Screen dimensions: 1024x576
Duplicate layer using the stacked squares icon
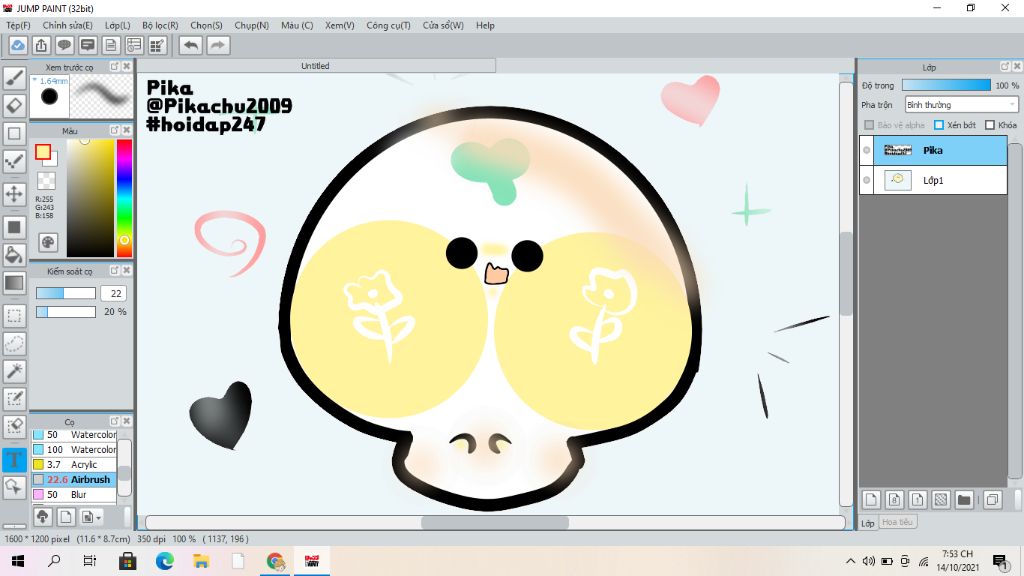(992, 500)
